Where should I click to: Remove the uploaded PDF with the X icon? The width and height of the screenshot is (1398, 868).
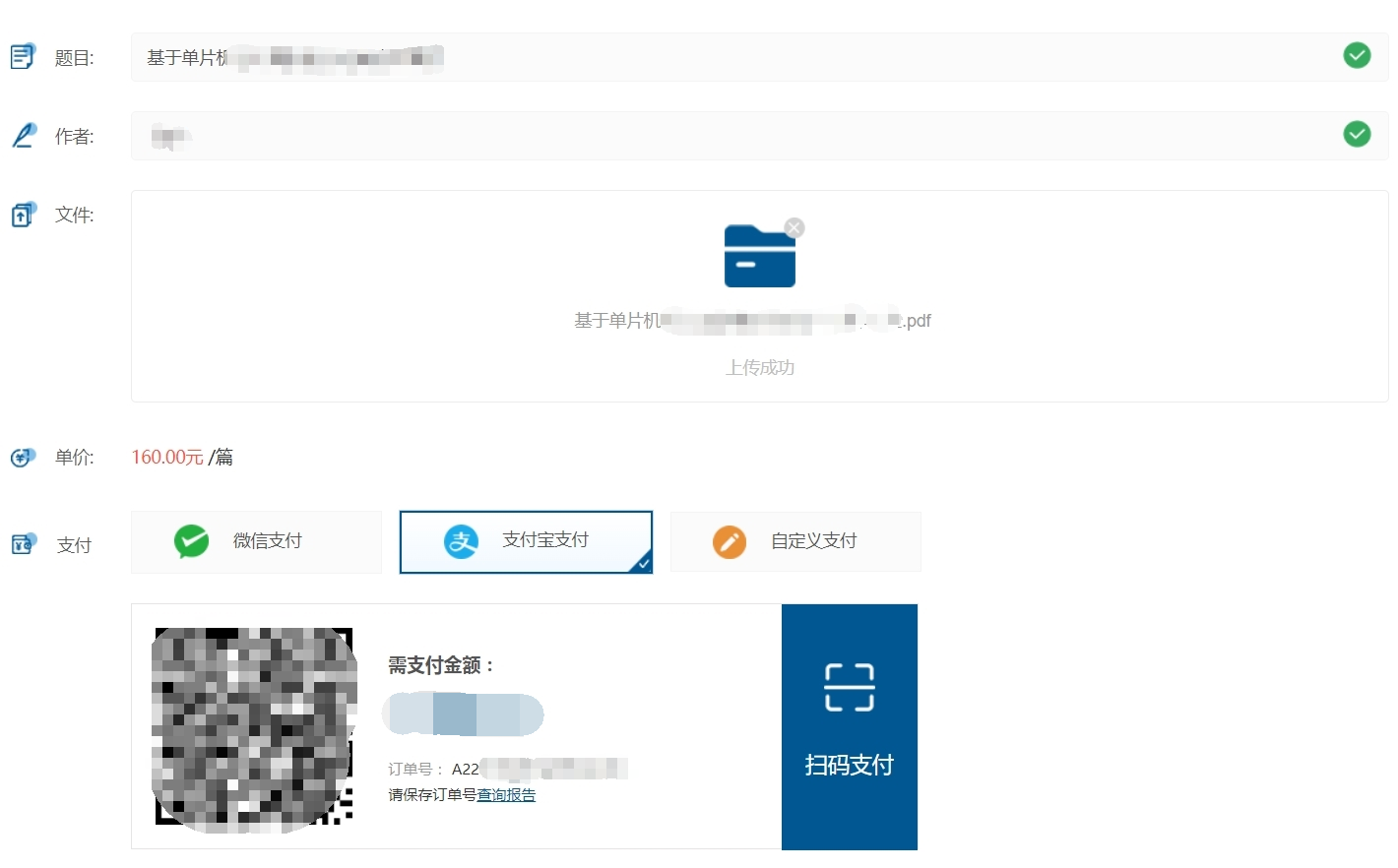tap(794, 228)
